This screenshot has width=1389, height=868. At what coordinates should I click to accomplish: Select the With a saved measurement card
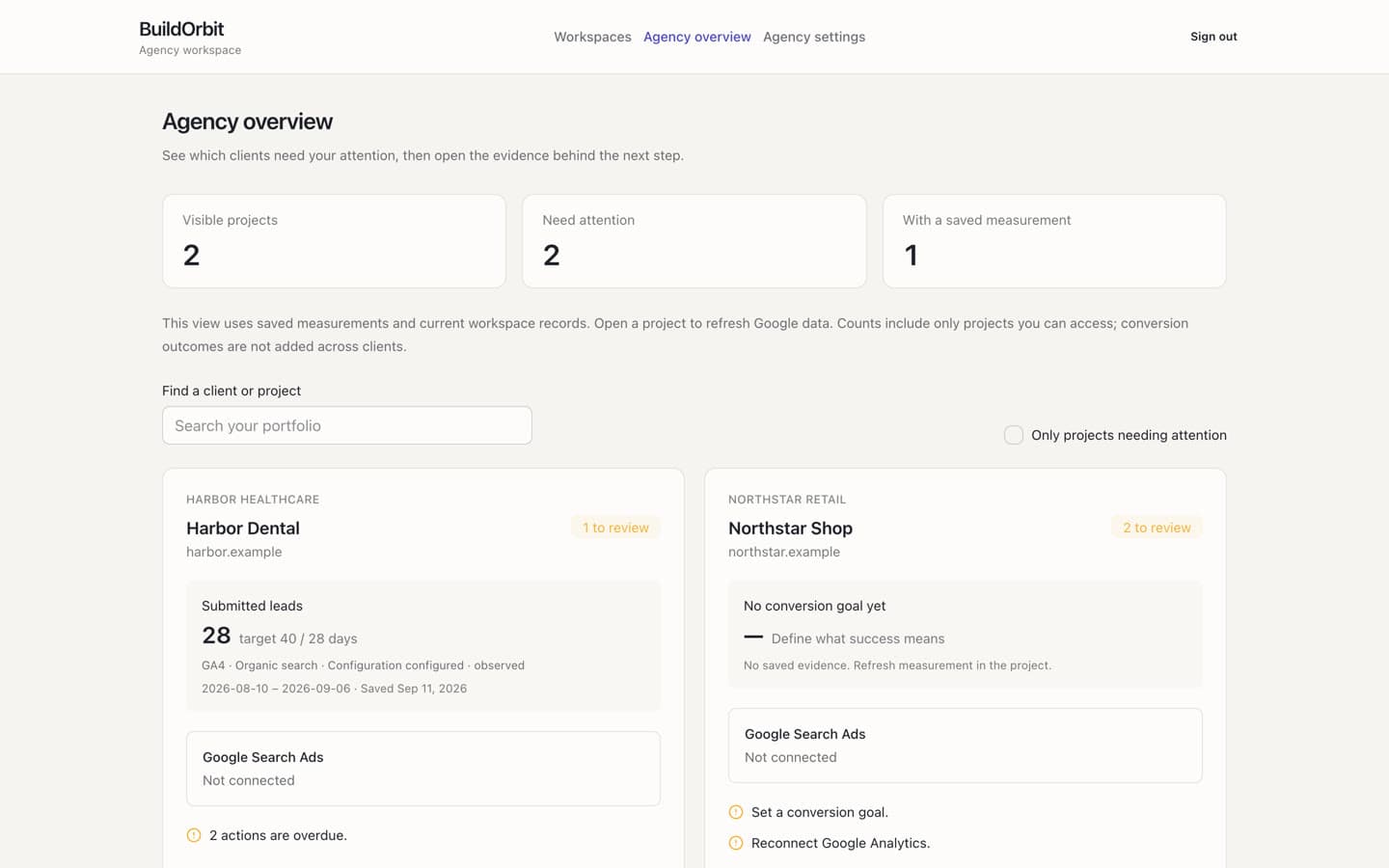tap(1054, 241)
